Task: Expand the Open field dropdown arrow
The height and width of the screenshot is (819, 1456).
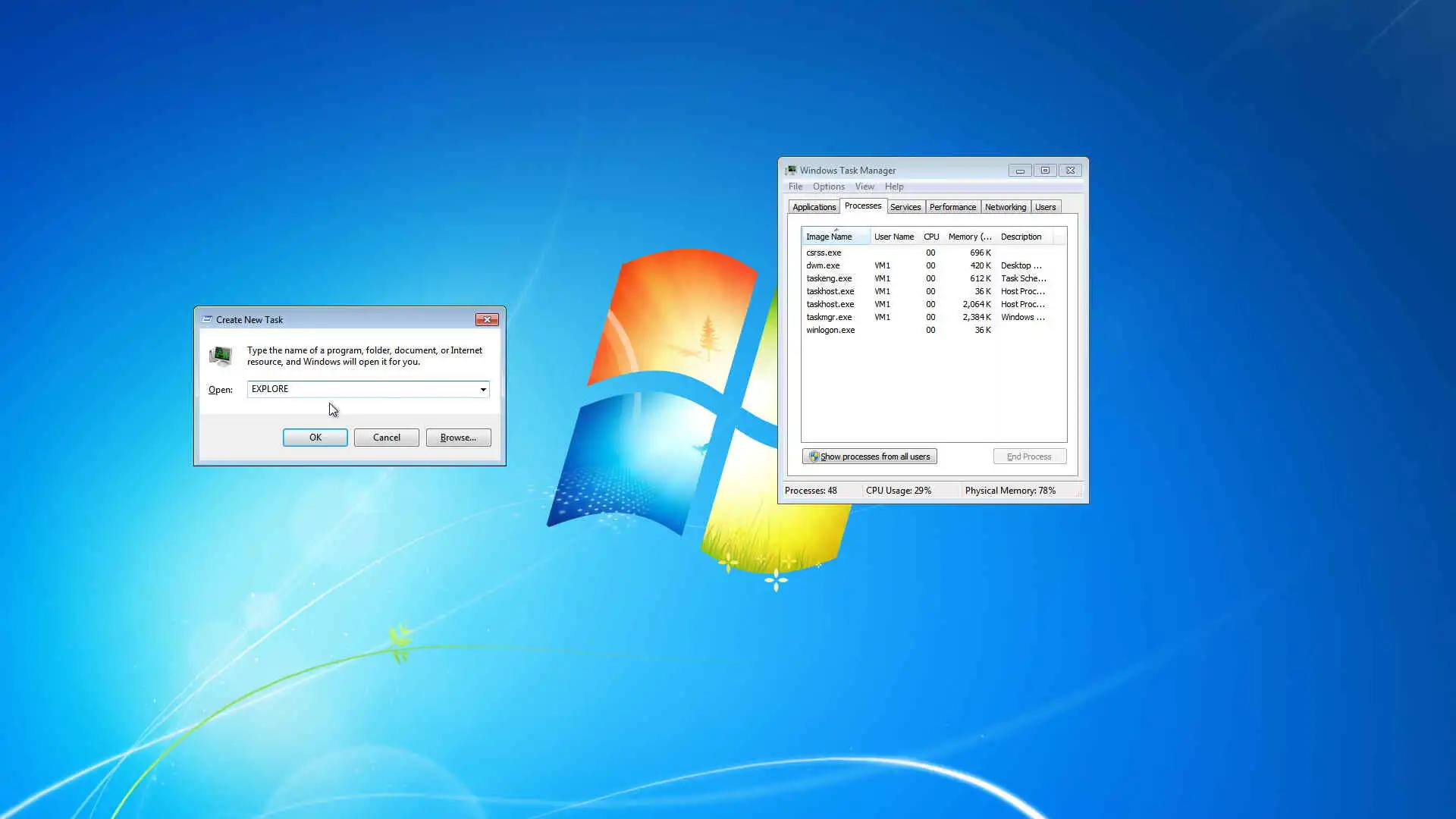Action: 483,390
